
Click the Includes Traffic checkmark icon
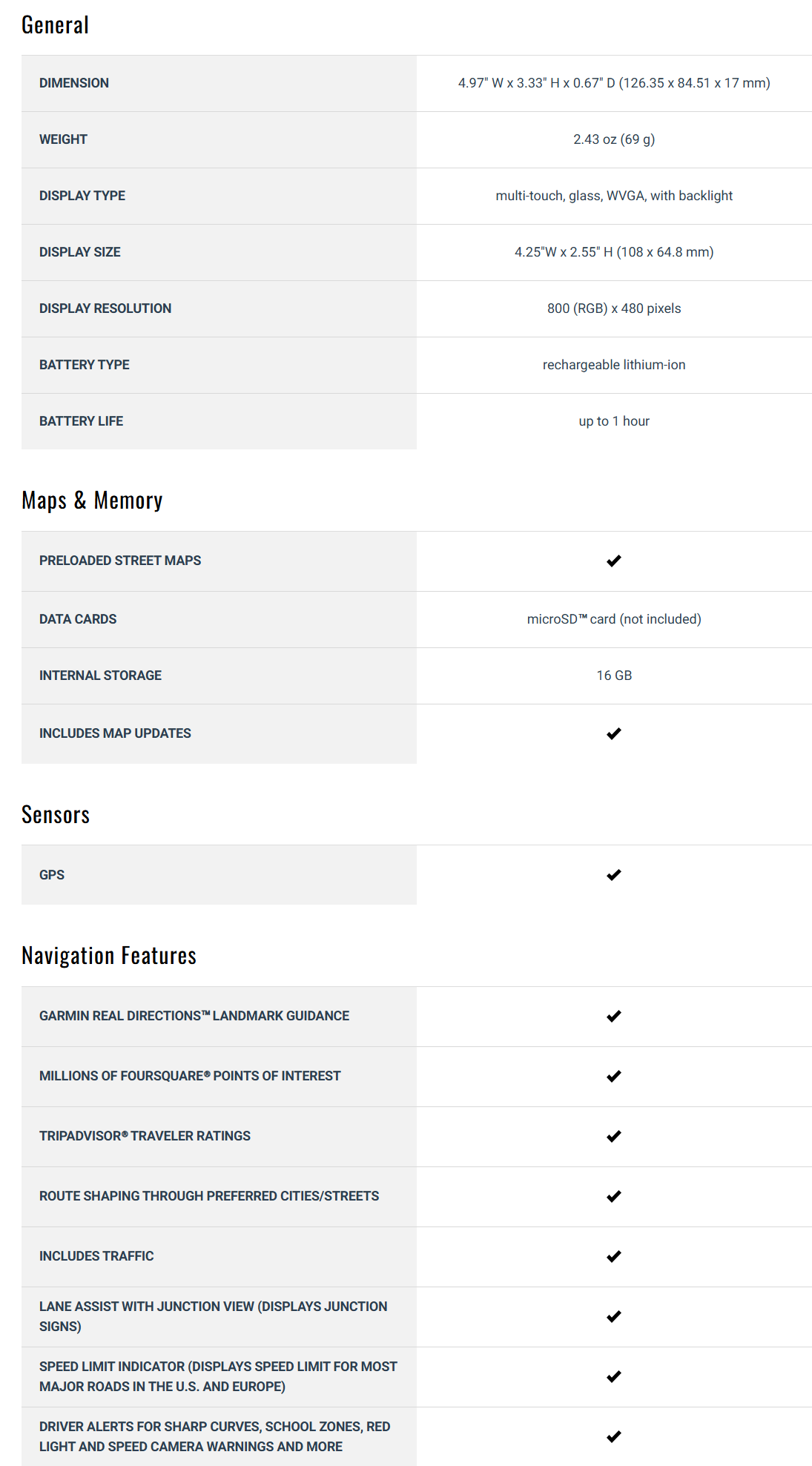coord(613,1257)
